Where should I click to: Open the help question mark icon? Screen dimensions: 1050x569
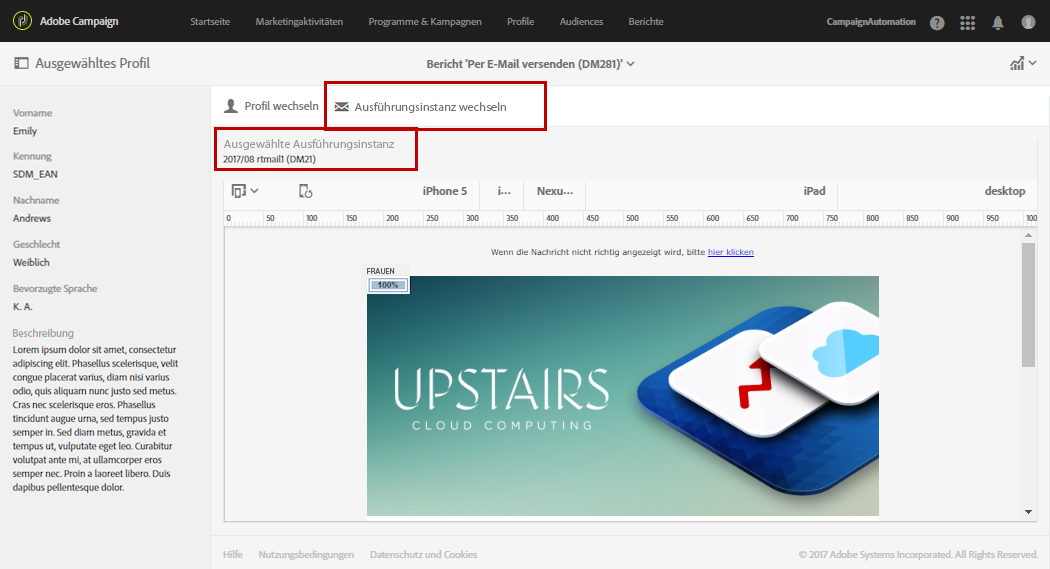(x=937, y=23)
